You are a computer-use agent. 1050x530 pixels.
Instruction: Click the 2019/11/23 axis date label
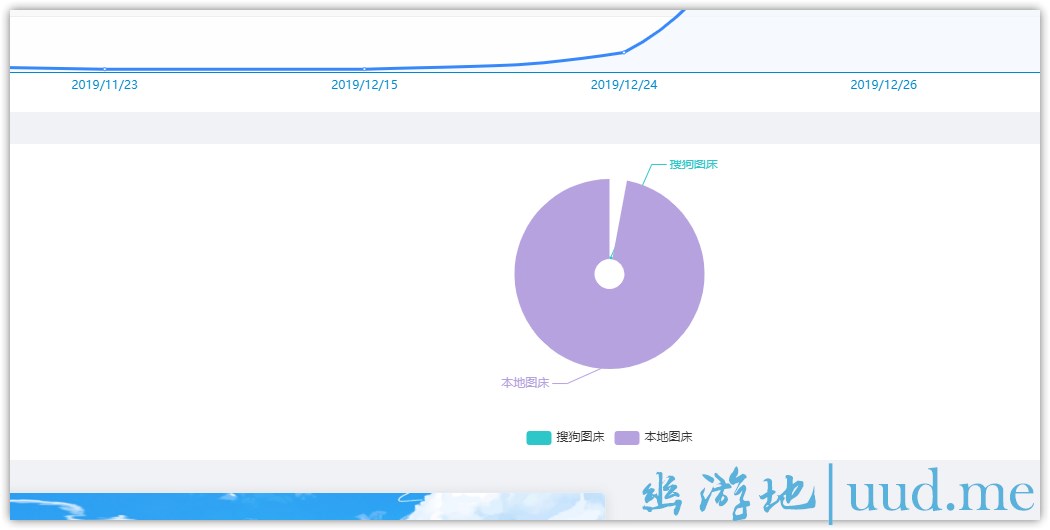(105, 85)
